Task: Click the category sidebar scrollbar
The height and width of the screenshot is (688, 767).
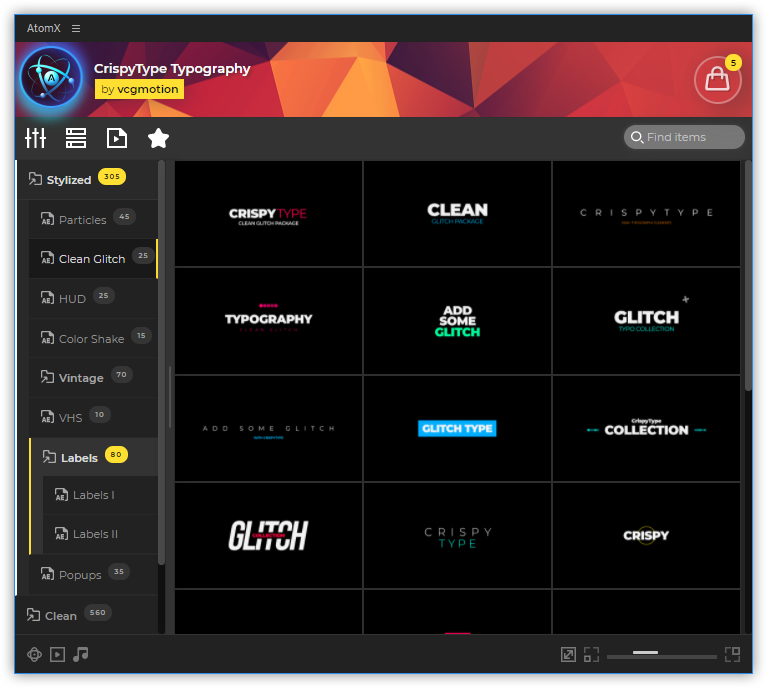Action: point(161,362)
